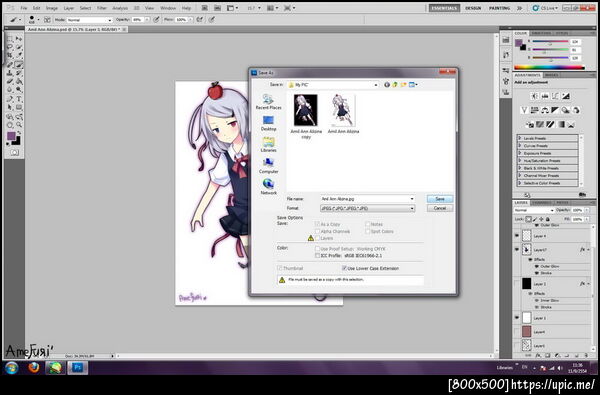Screen dimensions: 600x395
Task: Select the Lasso tool
Action: coord(10,47)
